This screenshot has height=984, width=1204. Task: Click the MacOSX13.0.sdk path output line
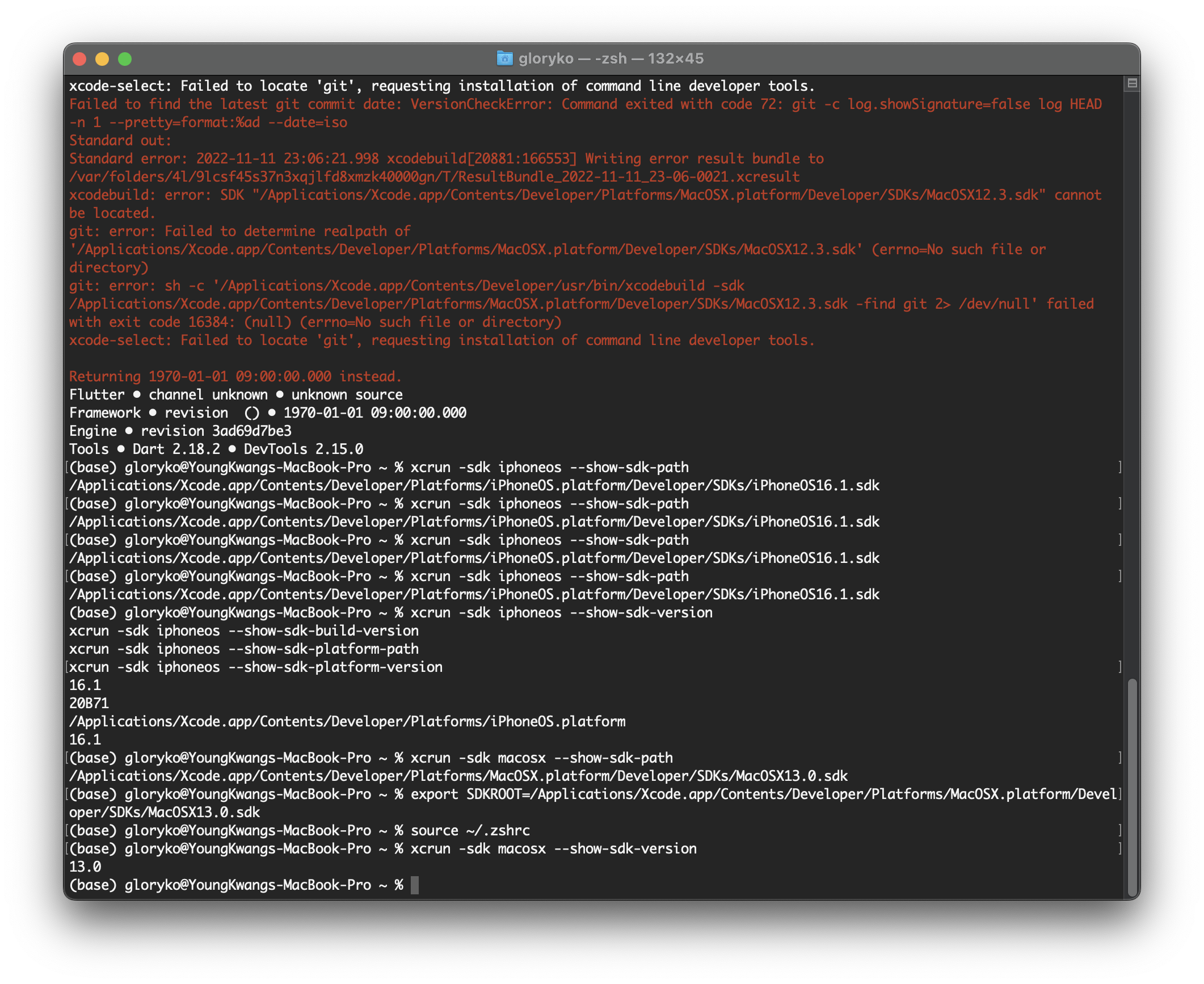coord(458,776)
